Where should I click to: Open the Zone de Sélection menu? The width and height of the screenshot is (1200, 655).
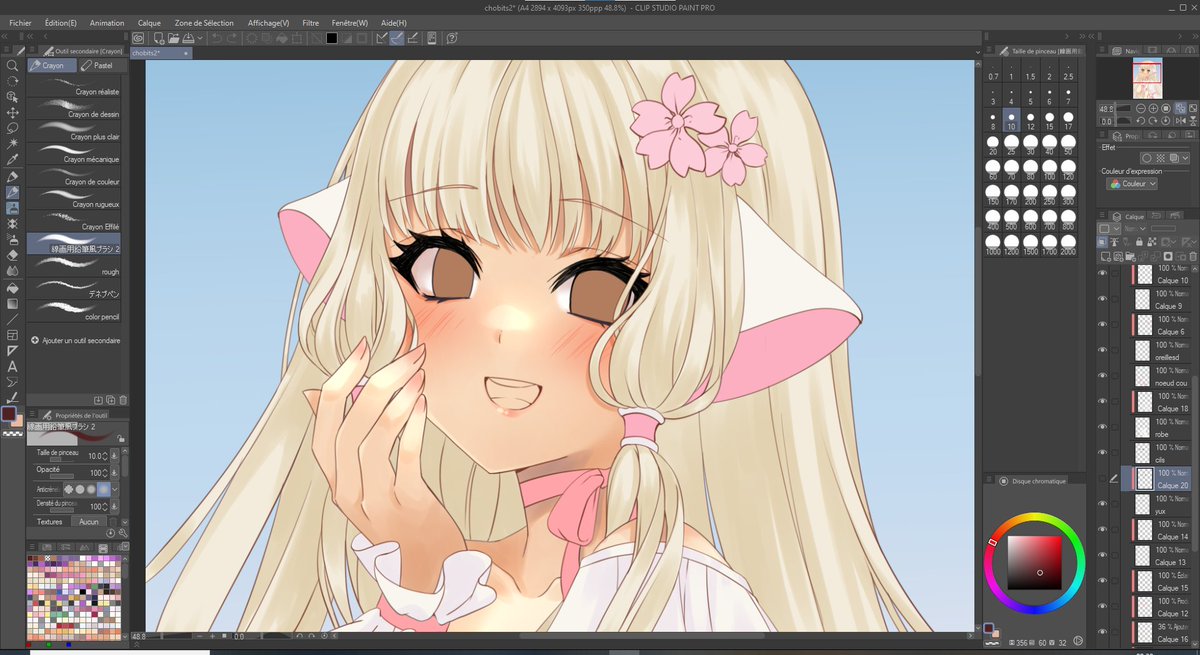pos(204,22)
